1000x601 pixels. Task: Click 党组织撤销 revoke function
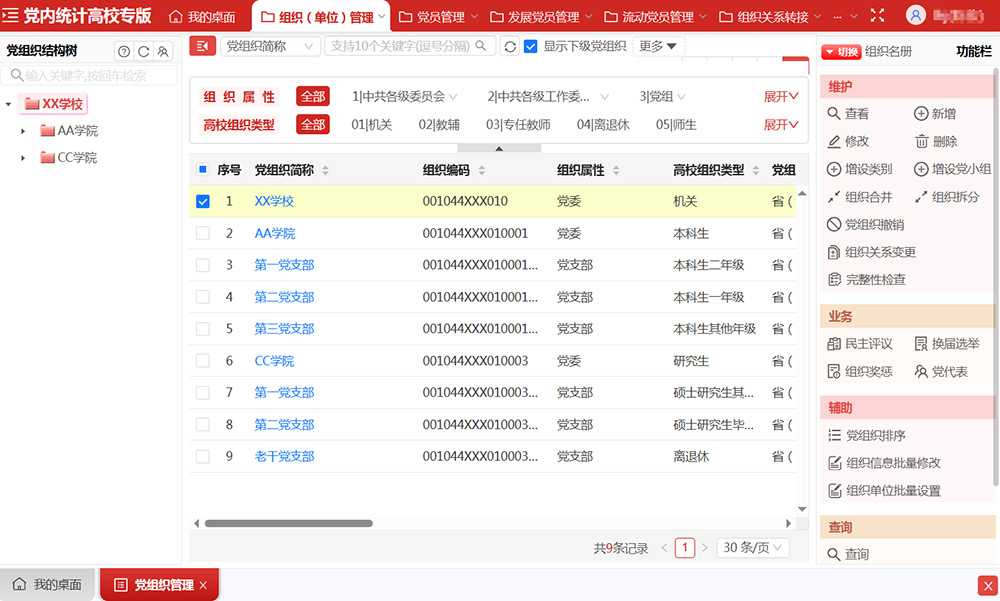tap(865, 225)
